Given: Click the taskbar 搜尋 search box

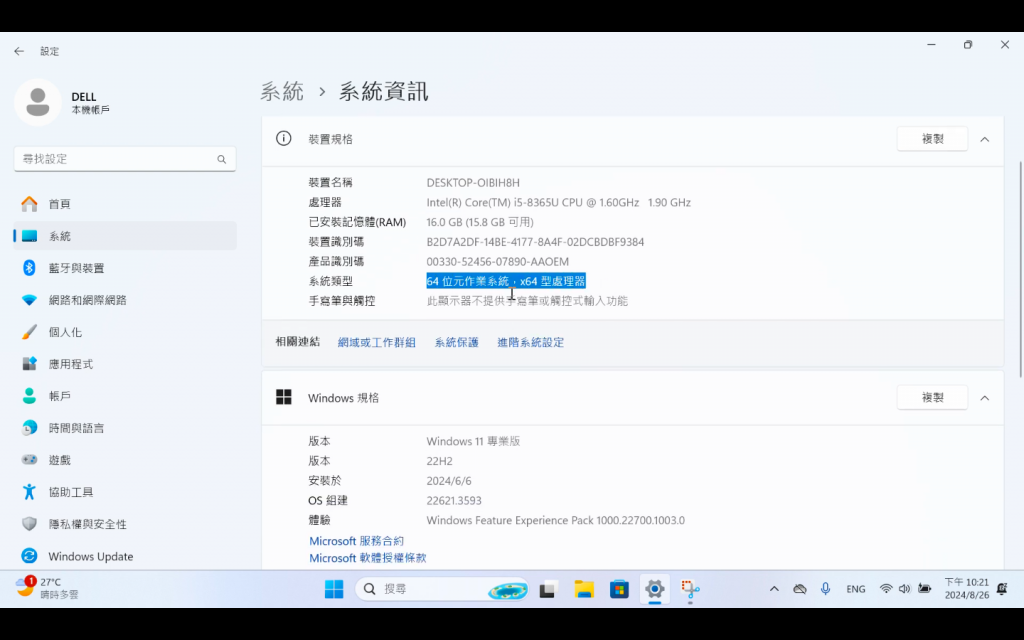Looking at the screenshot, I should pos(442,589).
